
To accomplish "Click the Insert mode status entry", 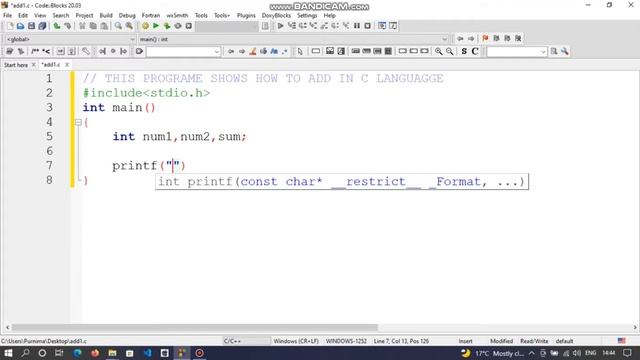I will click(465, 341).
